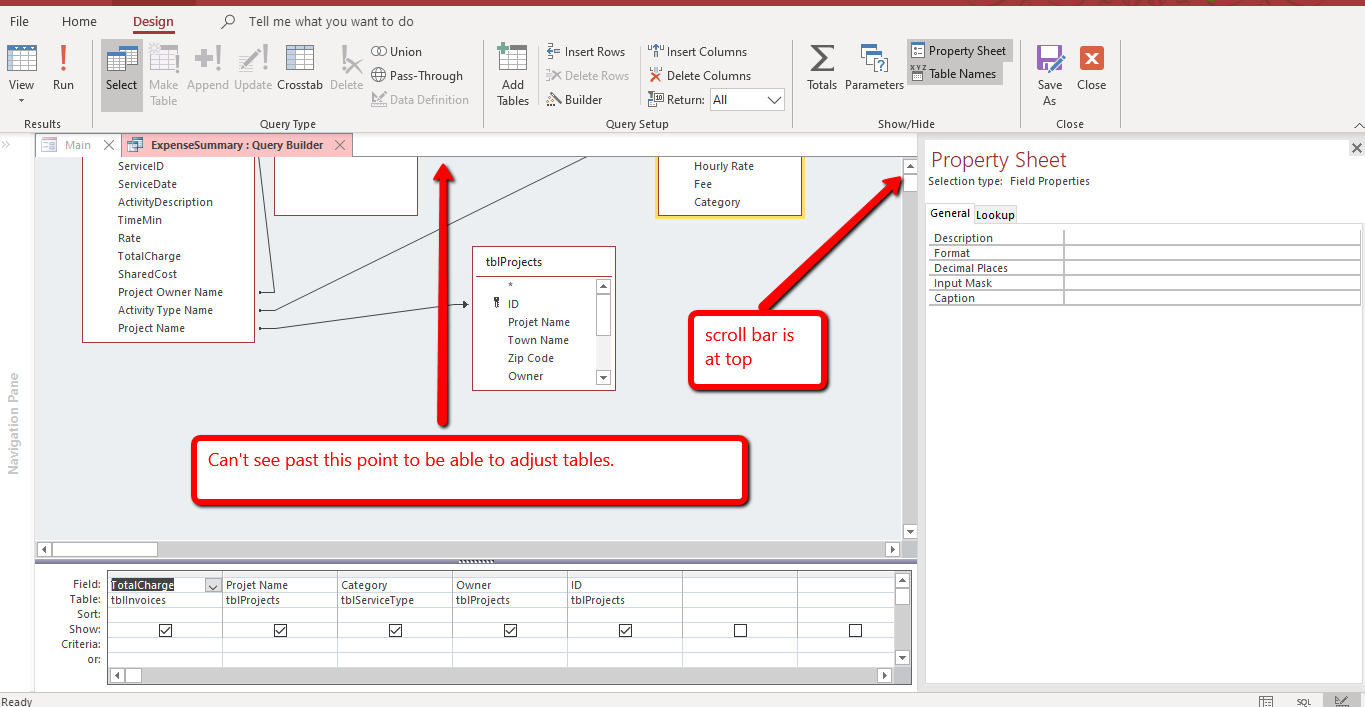This screenshot has width=1365, height=707.
Task: Click tblProjects field list scroll up arrow
Action: point(603,286)
